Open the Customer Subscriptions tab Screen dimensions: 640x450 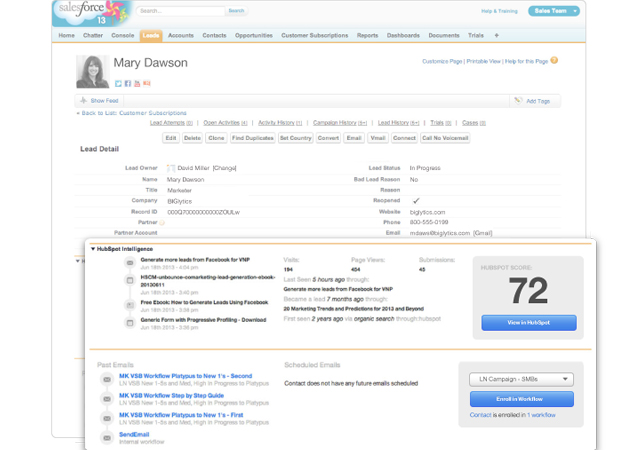[x=315, y=36]
